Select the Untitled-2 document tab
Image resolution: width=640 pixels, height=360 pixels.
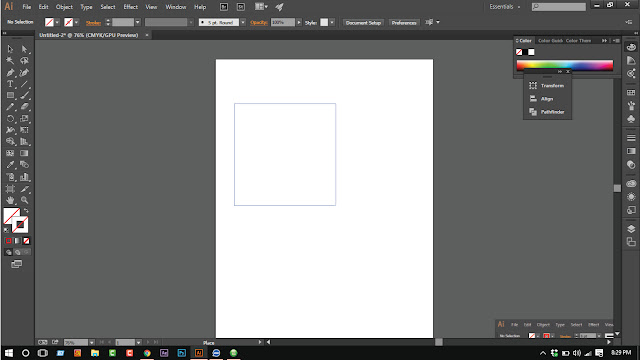pyautogui.click(x=89, y=35)
